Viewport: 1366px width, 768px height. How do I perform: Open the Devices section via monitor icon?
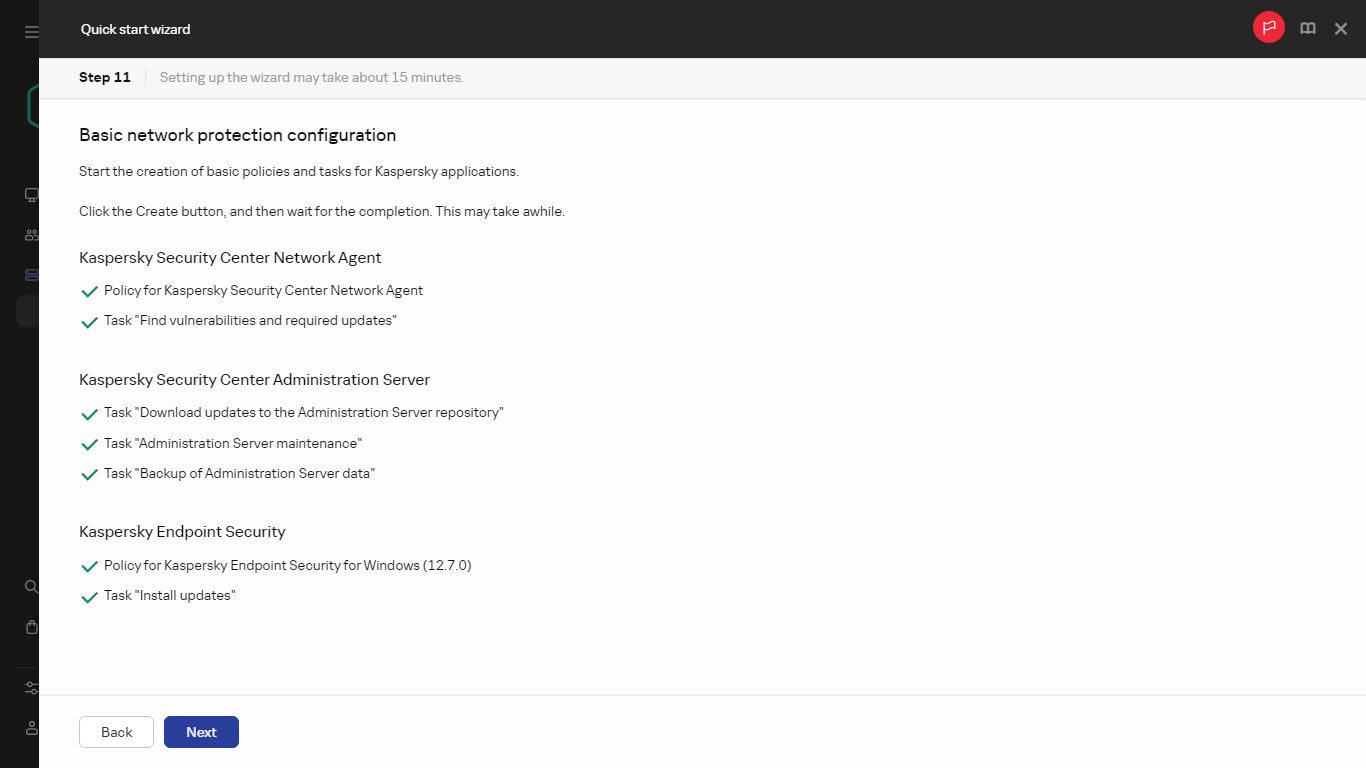click(x=30, y=194)
